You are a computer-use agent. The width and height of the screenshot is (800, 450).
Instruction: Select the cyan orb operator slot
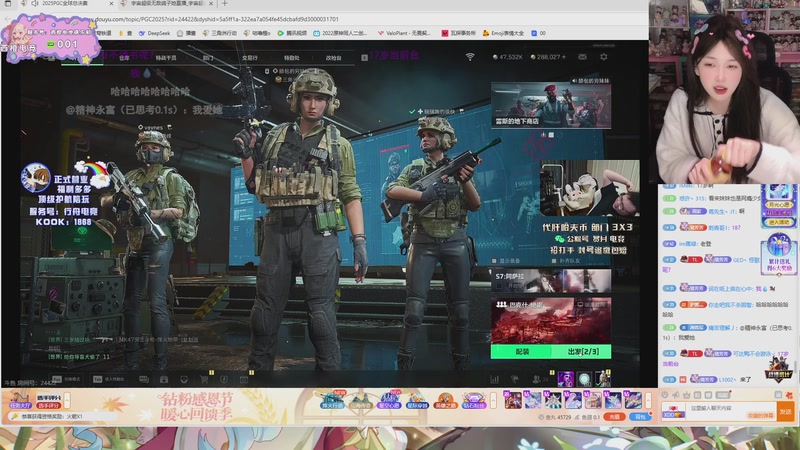point(584,379)
